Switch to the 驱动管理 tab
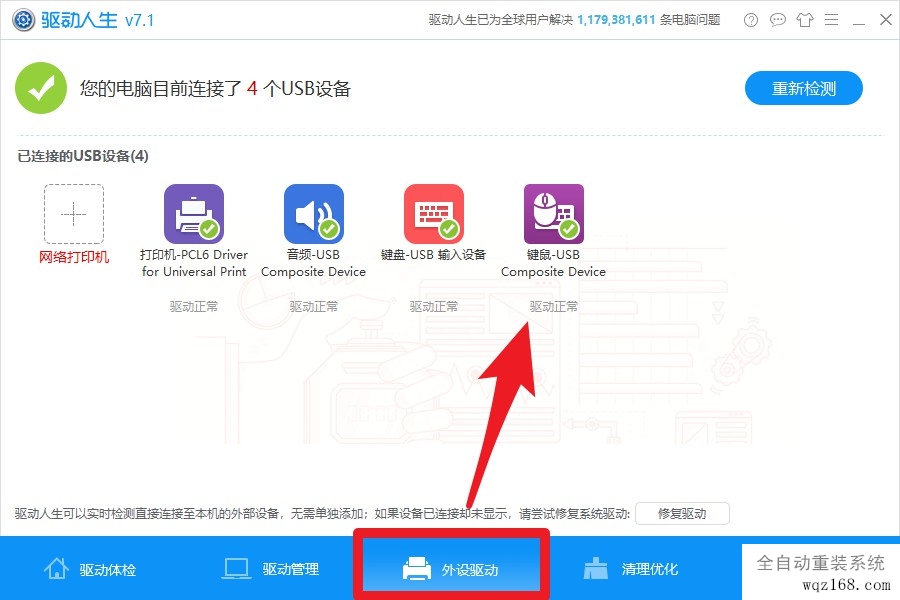Image resolution: width=900 pixels, height=600 pixels. pyautogui.click(x=271, y=569)
